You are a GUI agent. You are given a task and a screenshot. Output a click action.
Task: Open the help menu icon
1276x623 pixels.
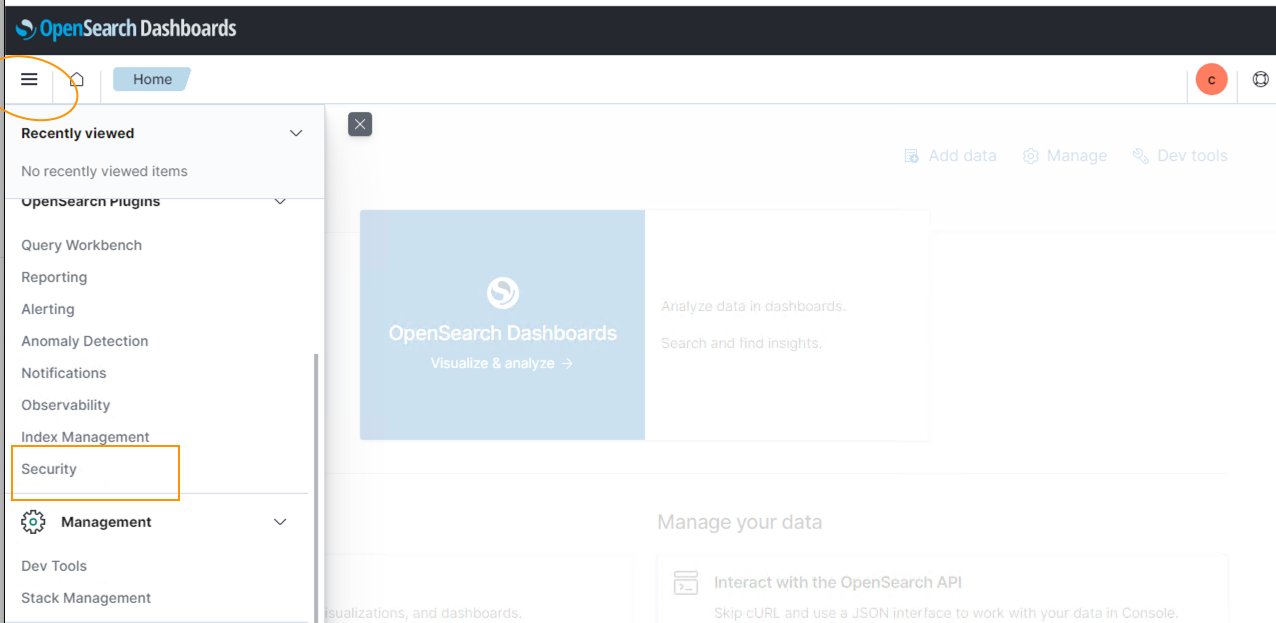pos(1260,80)
